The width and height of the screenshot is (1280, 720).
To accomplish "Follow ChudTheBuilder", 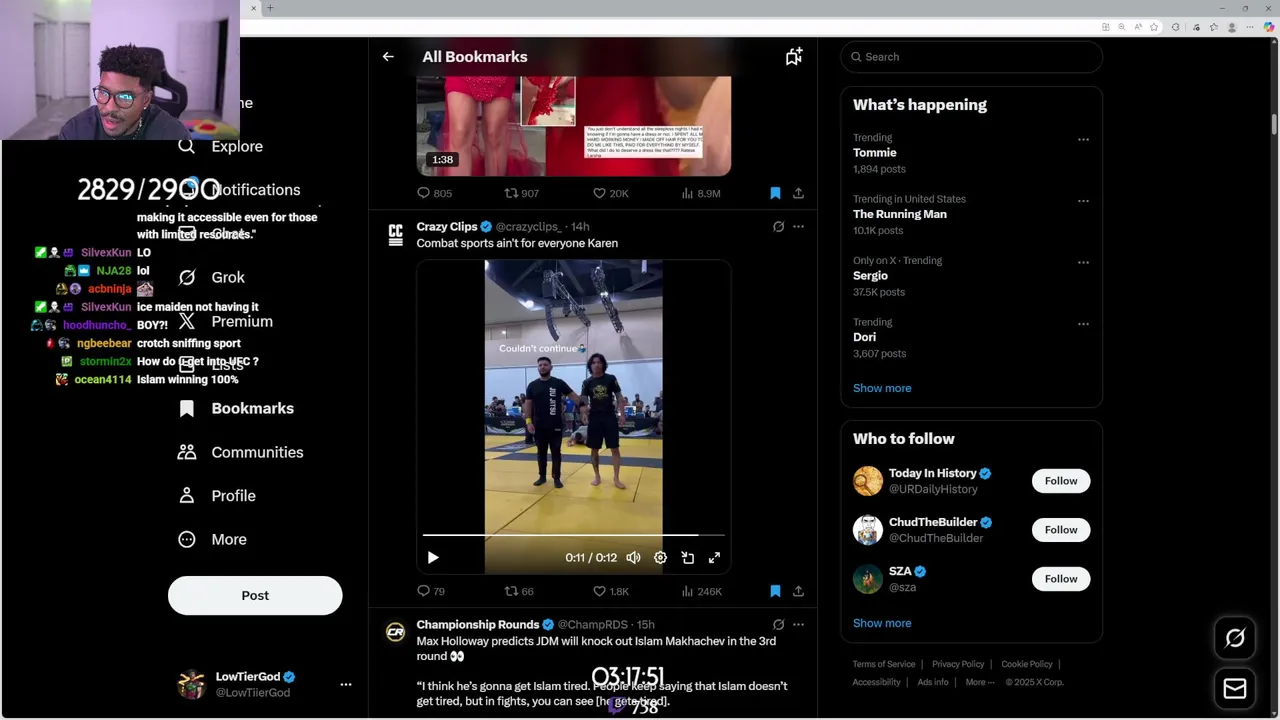I will click(x=1061, y=530).
